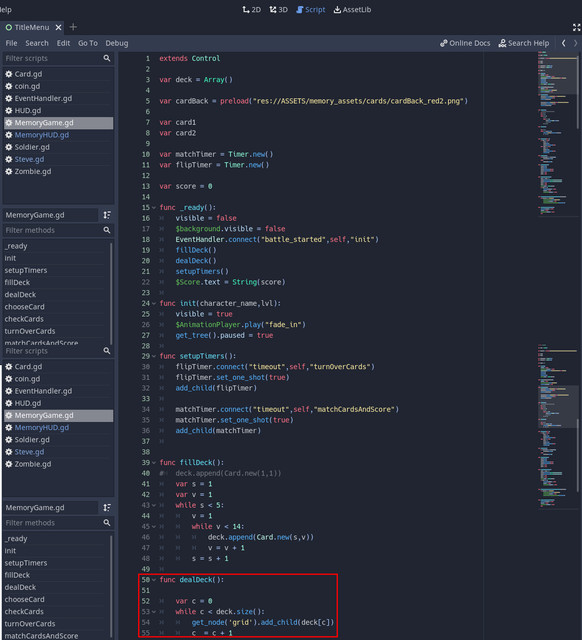Open the AssetLib view
The image size is (582, 640).
(352, 9)
